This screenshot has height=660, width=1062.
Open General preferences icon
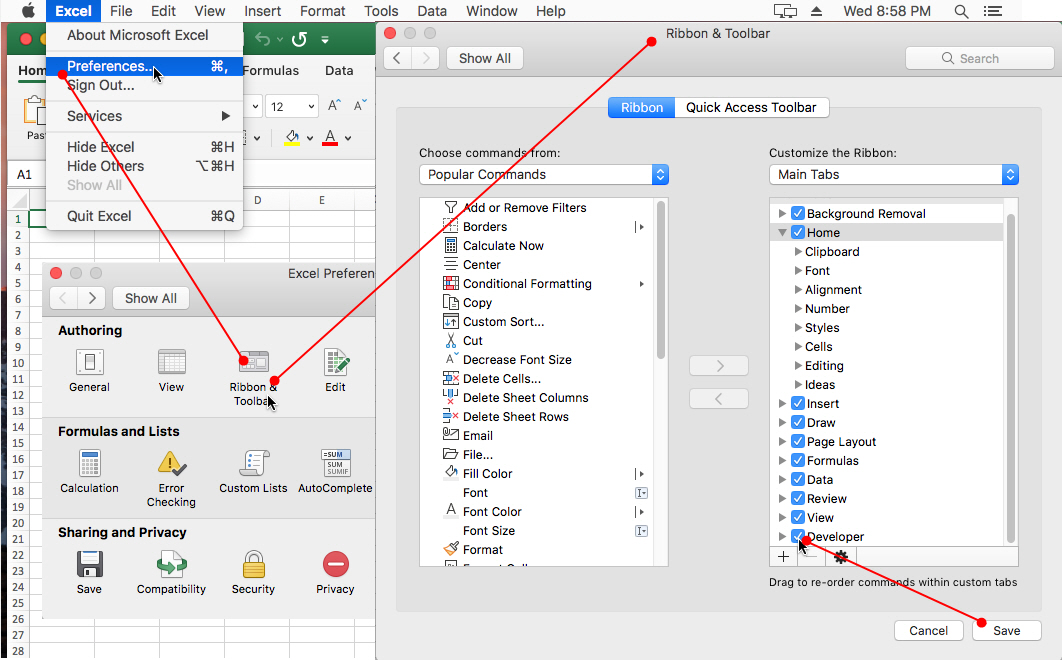point(89,363)
